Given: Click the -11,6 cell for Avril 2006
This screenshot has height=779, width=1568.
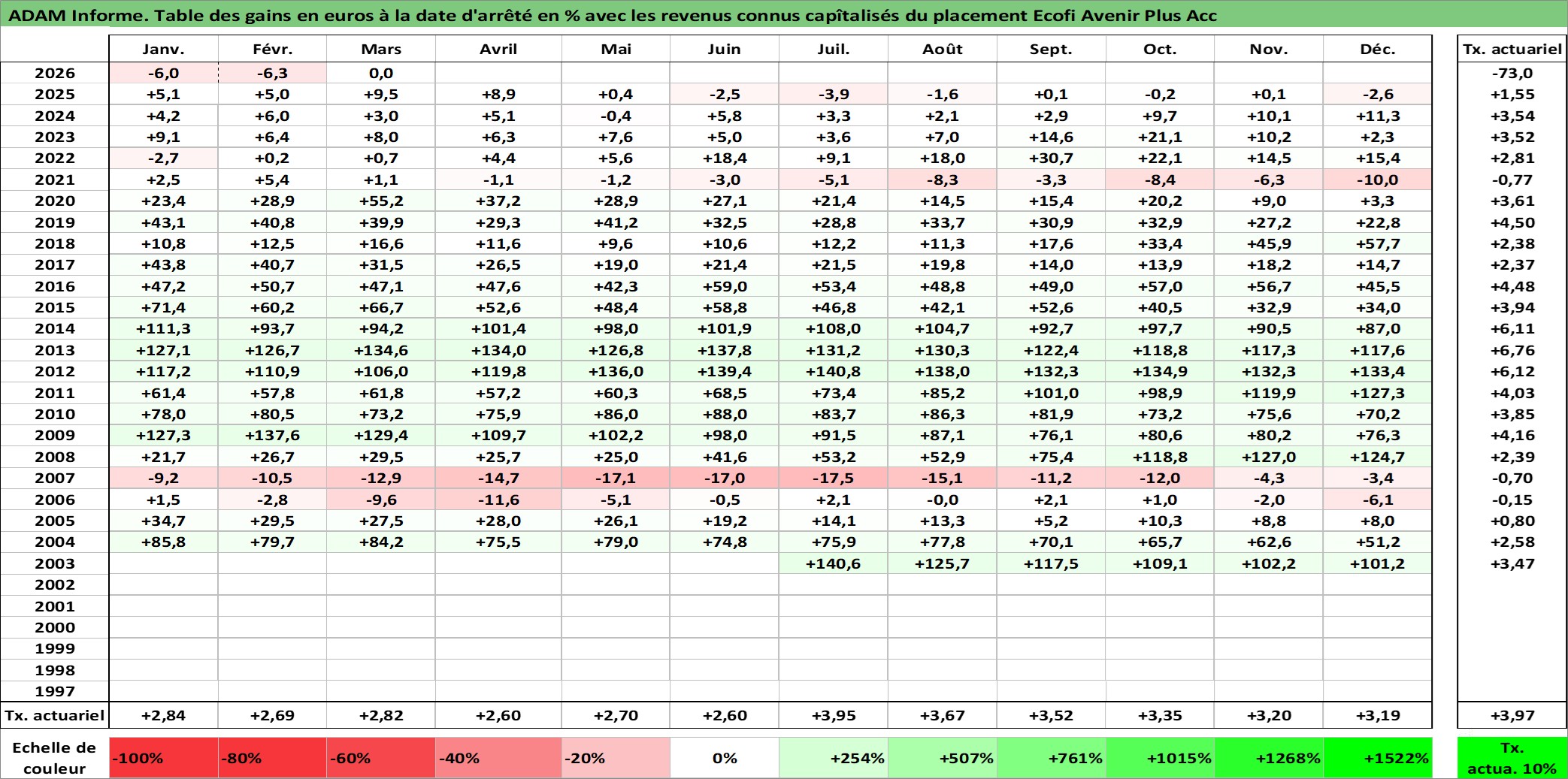Looking at the screenshot, I should click(x=498, y=500).
